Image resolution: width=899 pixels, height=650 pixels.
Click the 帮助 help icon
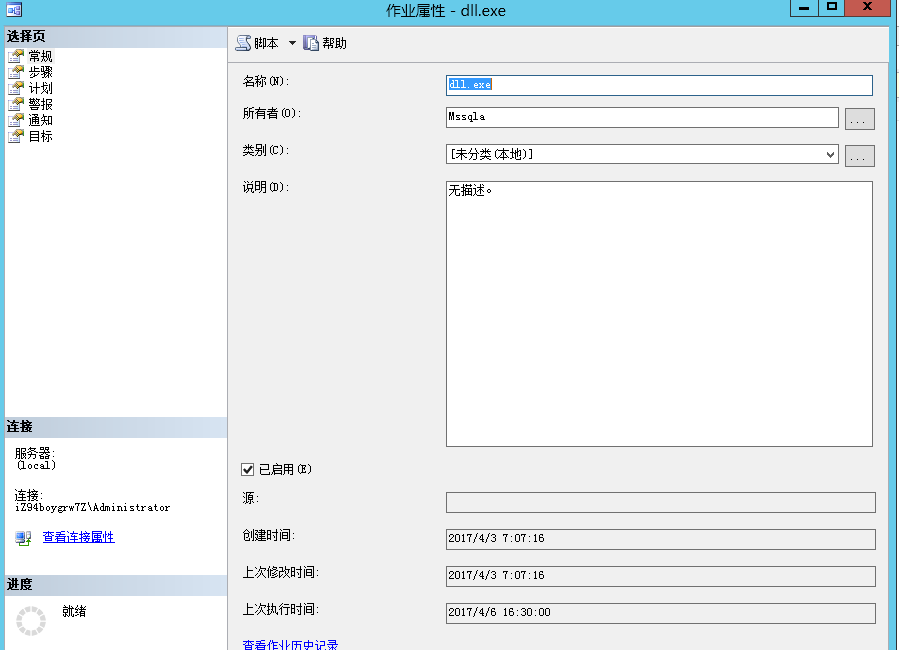[311, 43]
